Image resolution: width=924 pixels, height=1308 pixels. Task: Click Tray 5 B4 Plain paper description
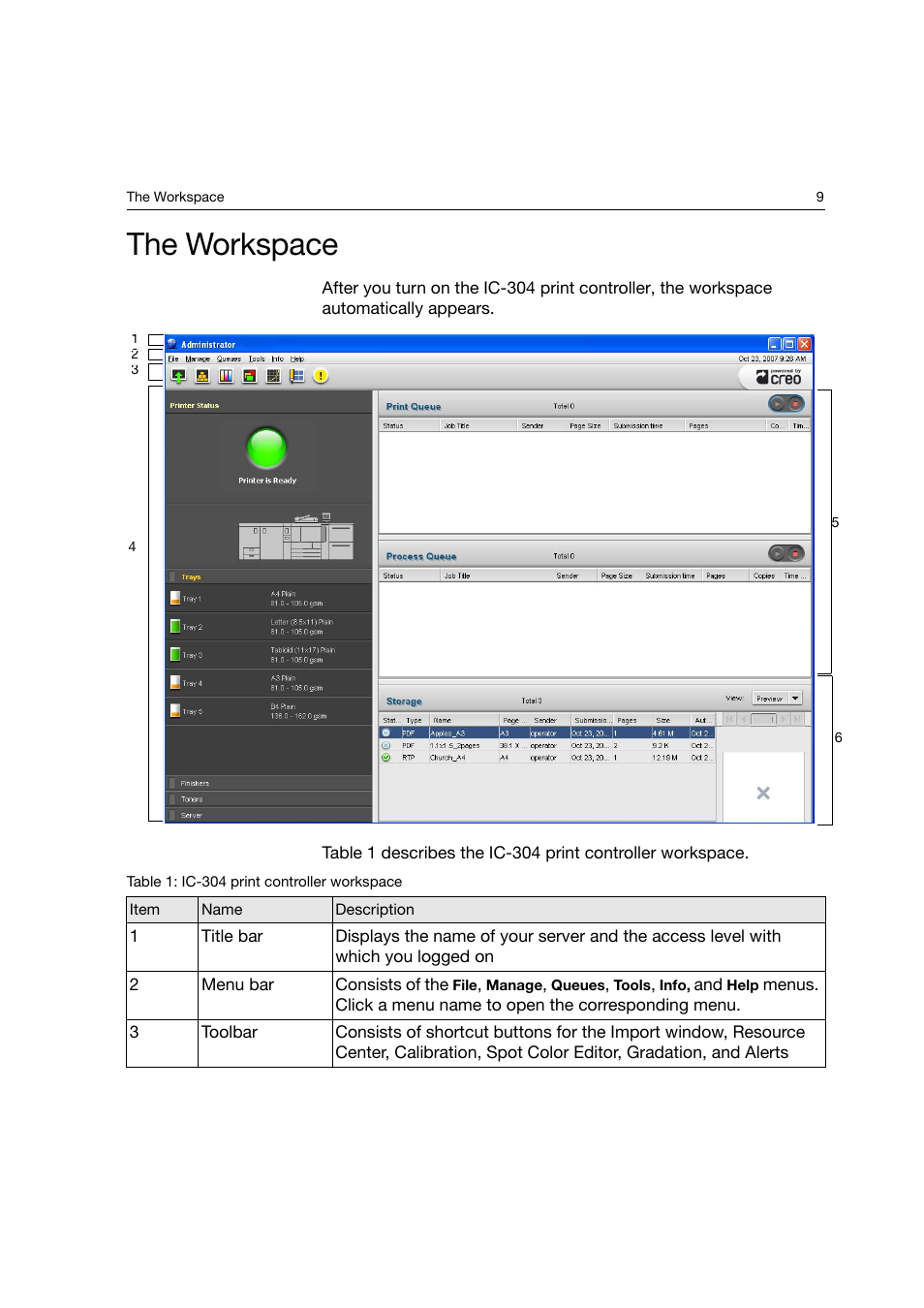tap(298, 711)
